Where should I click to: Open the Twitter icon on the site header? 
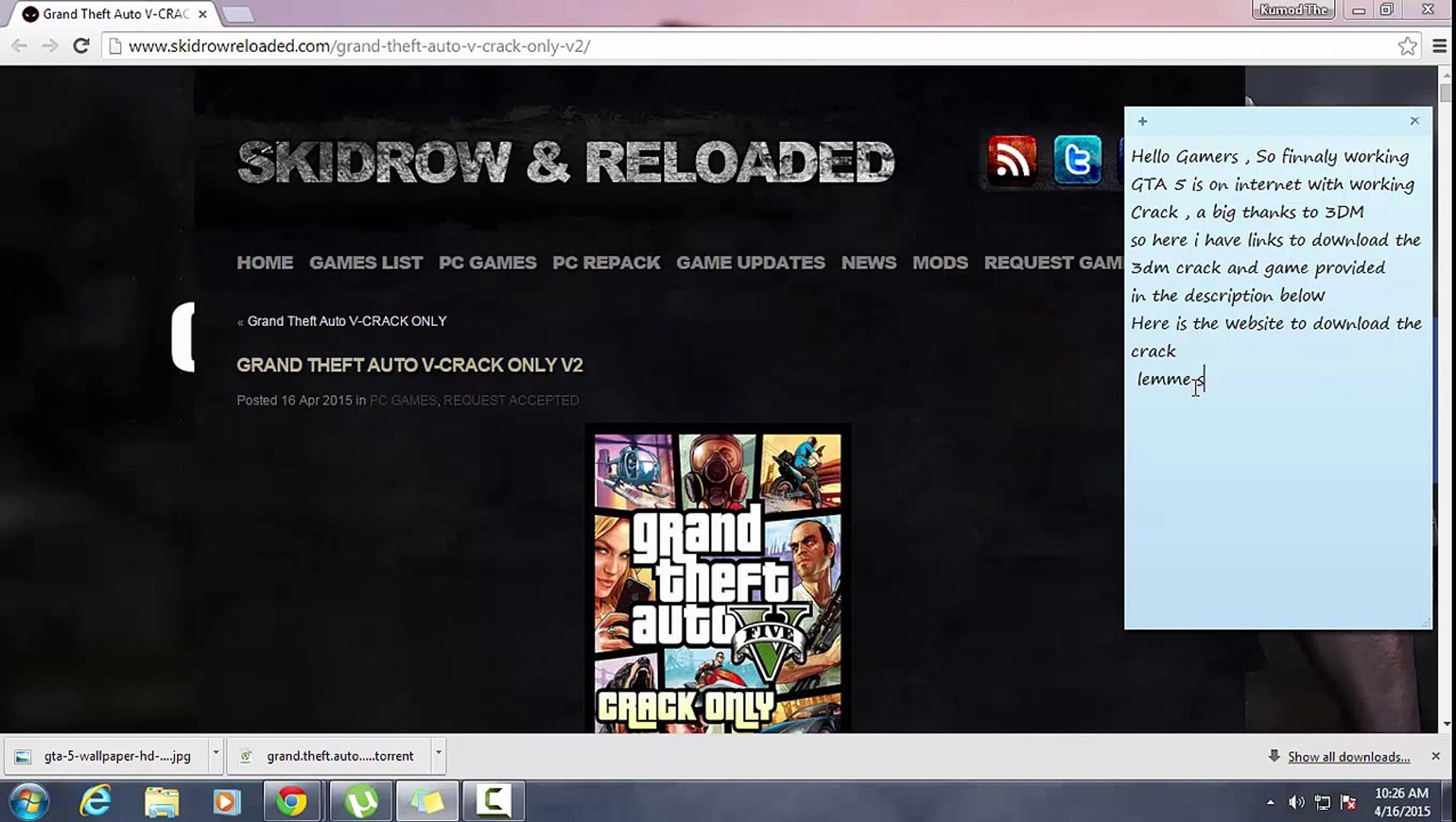coord(1077,160)
